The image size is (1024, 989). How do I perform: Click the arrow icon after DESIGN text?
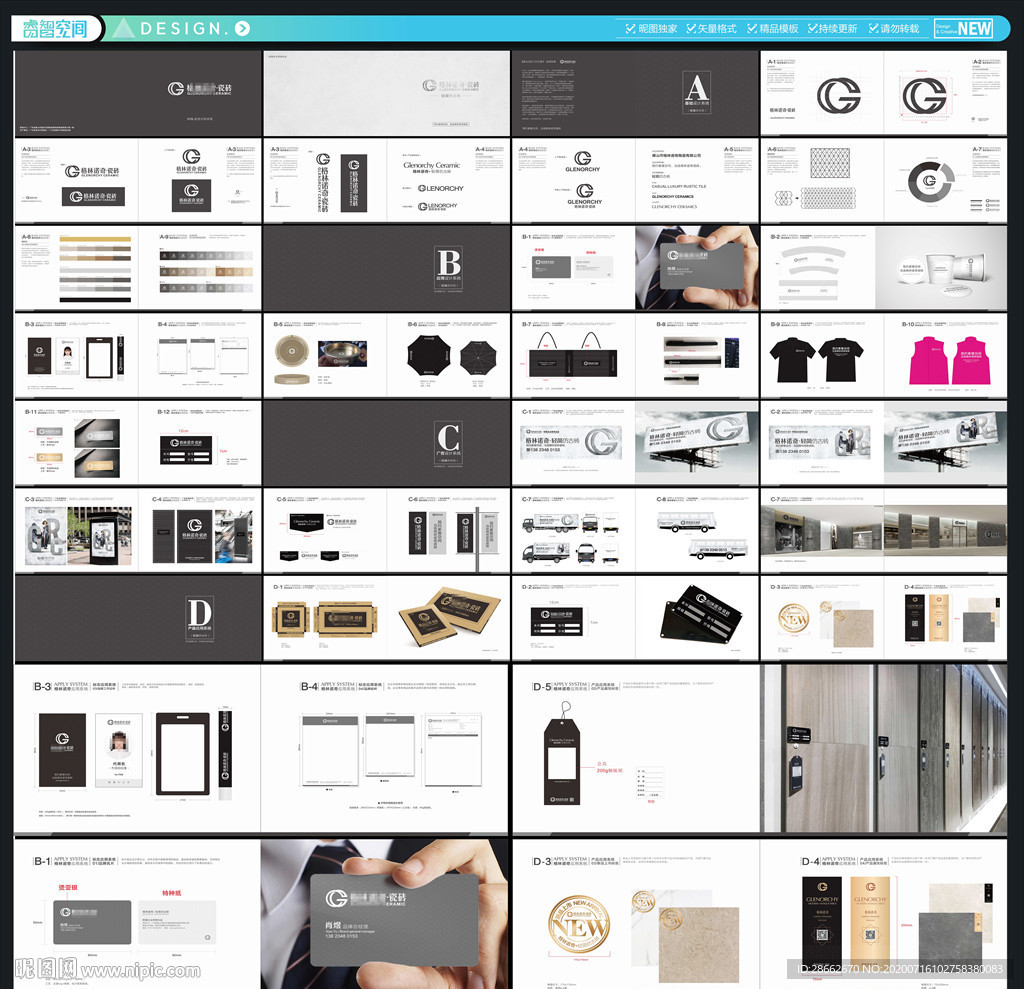(x=242, y=28)
